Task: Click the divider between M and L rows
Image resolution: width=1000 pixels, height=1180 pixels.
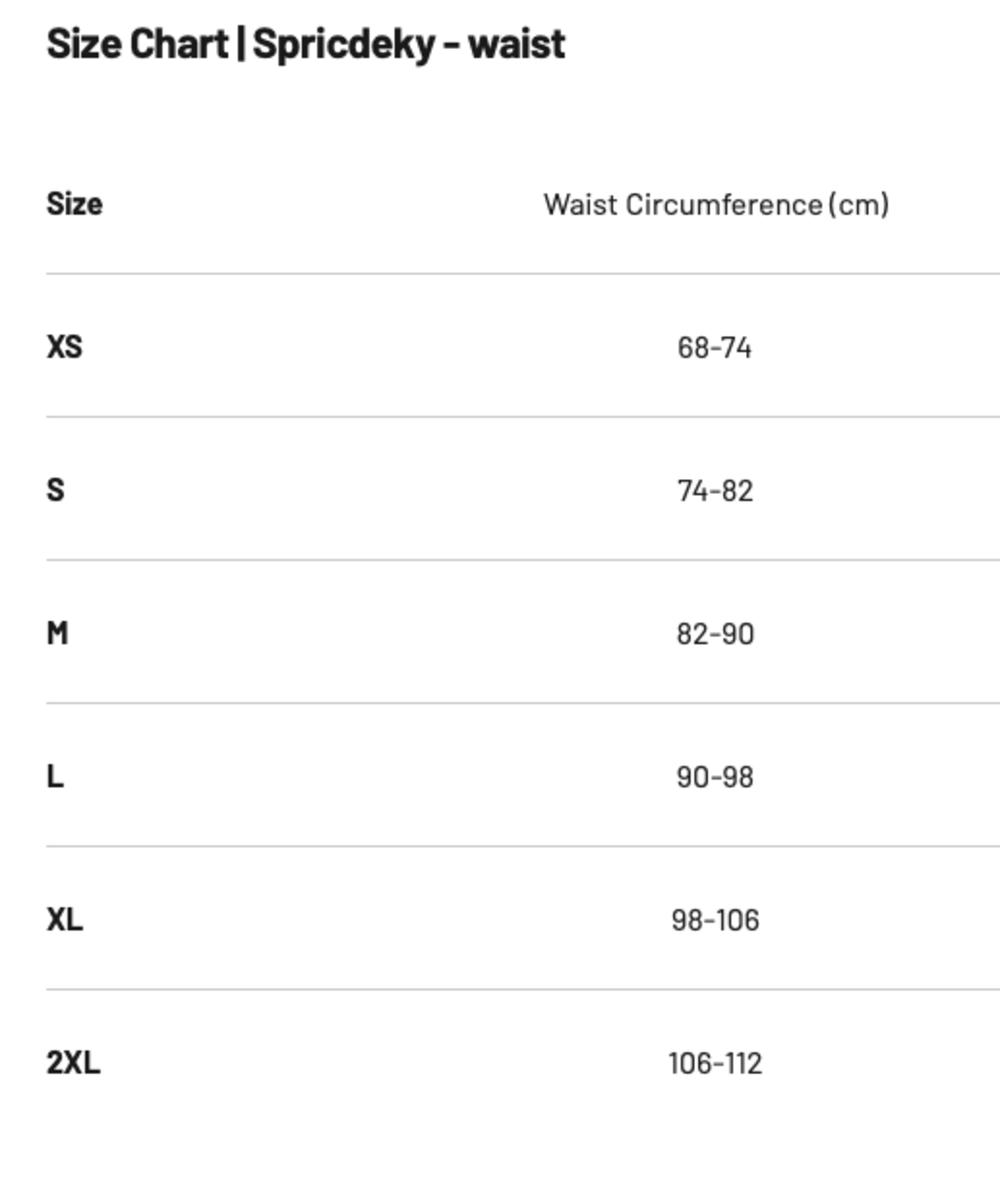Action: (x=522, y=703)
